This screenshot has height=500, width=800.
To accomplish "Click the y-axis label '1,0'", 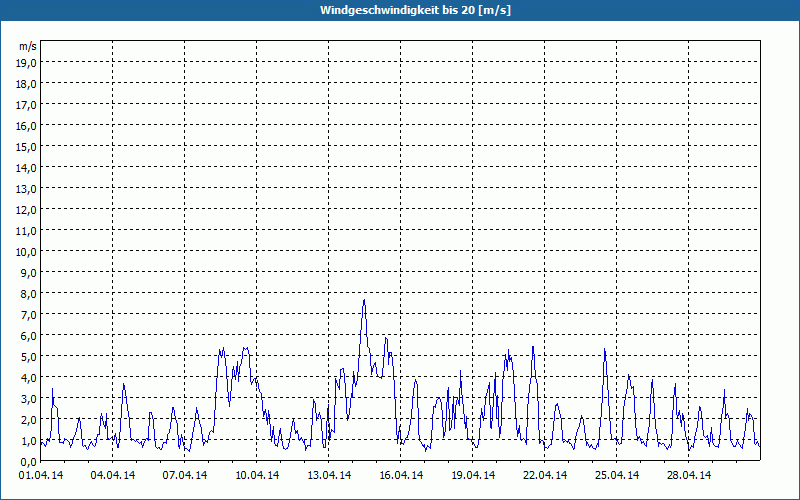I will coord(29,441).
